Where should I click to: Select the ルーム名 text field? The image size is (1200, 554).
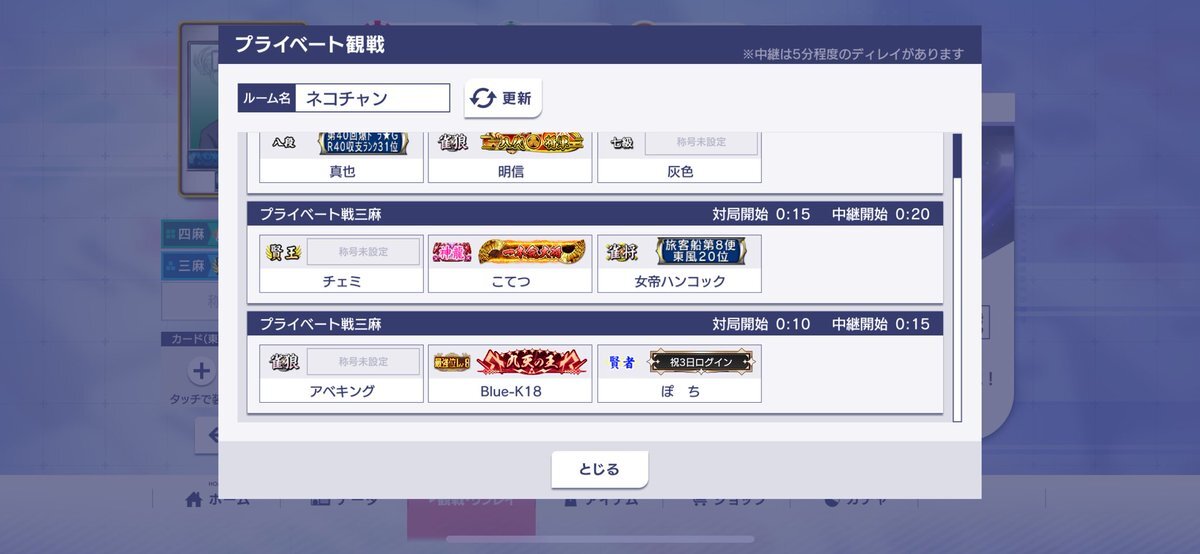[x=373, y=98]
